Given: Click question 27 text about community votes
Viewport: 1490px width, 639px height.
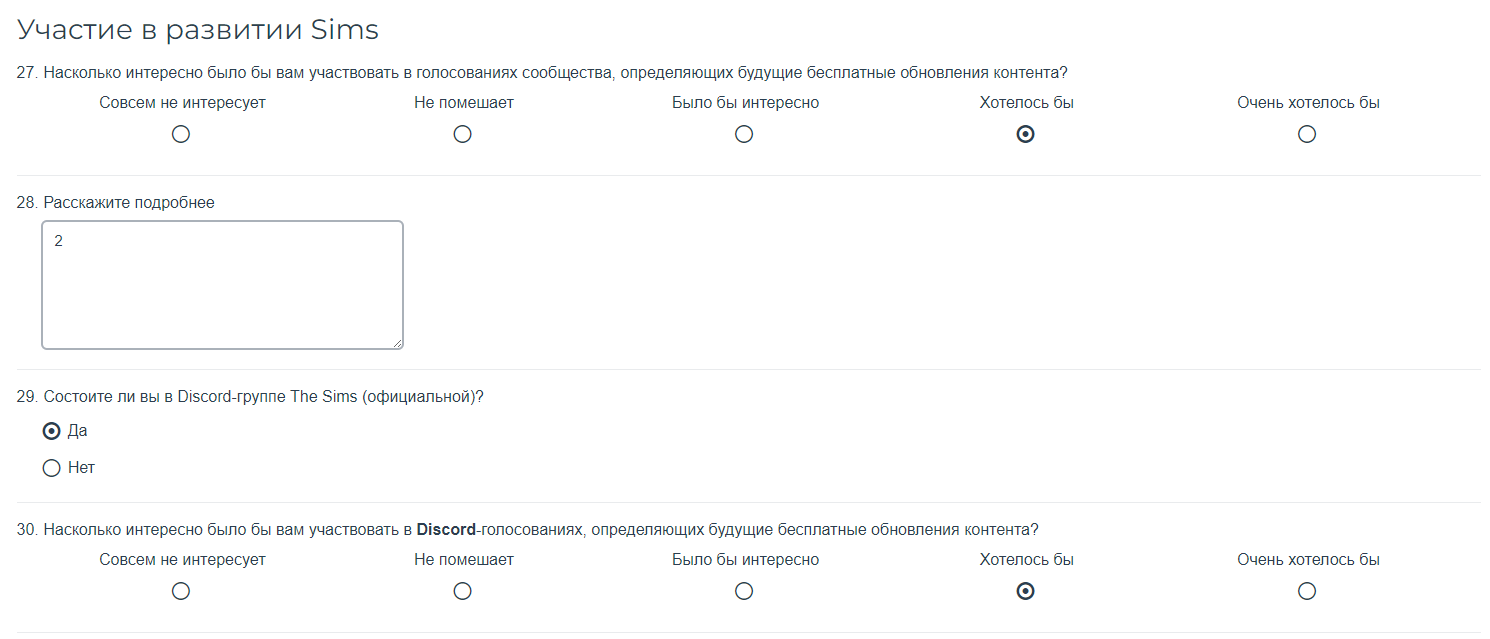Looking at the screenshot, I should pos(542,73).
